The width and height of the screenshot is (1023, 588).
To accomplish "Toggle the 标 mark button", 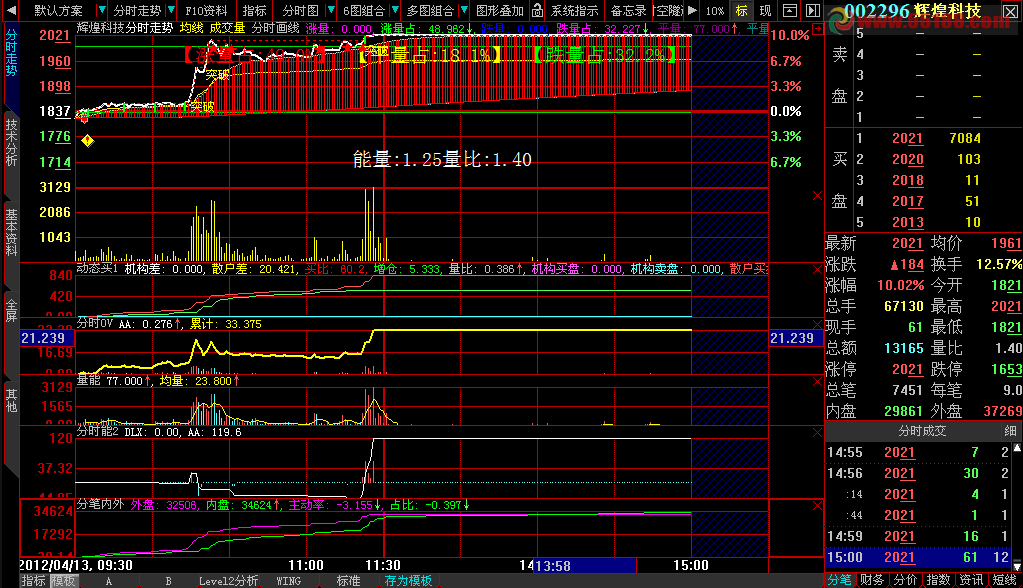I will coord(741,10).
